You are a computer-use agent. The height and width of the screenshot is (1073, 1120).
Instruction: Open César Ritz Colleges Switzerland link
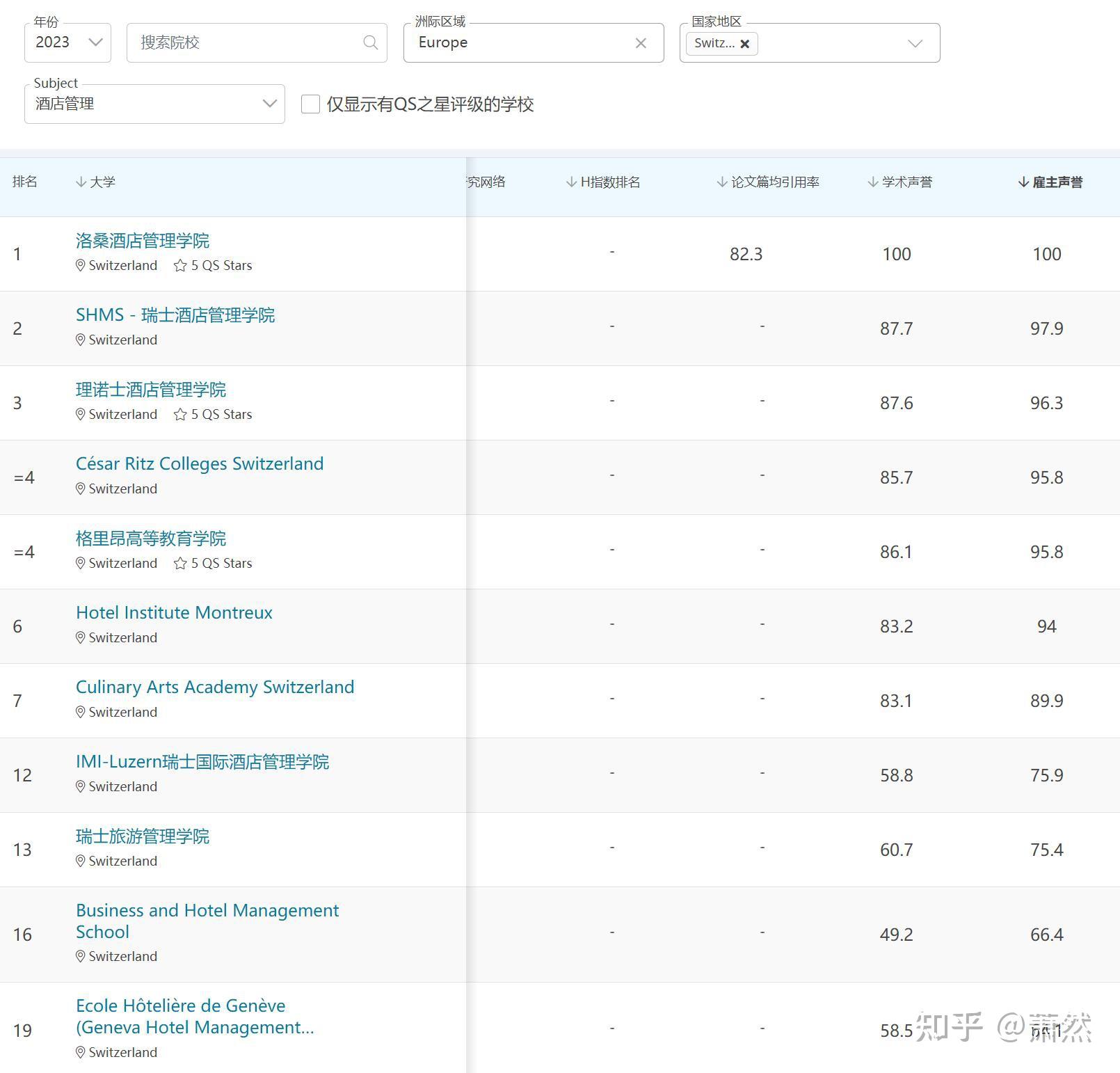click(x=200, y=463)
